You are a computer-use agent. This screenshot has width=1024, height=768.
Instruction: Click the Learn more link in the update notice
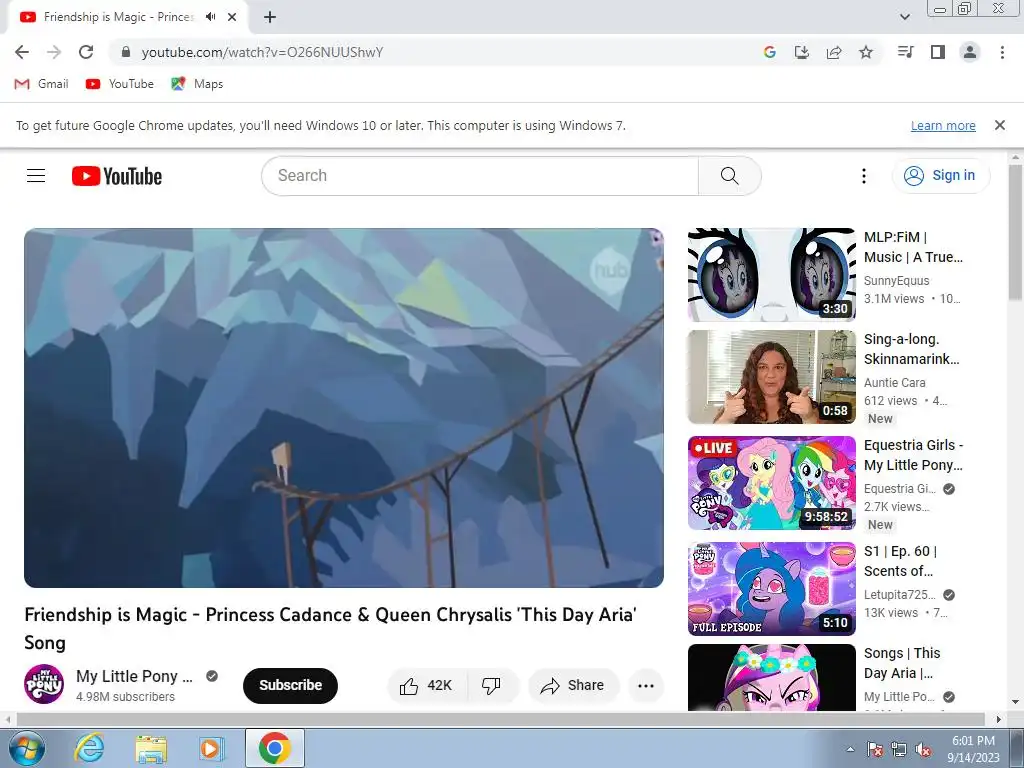coord(943,125)
